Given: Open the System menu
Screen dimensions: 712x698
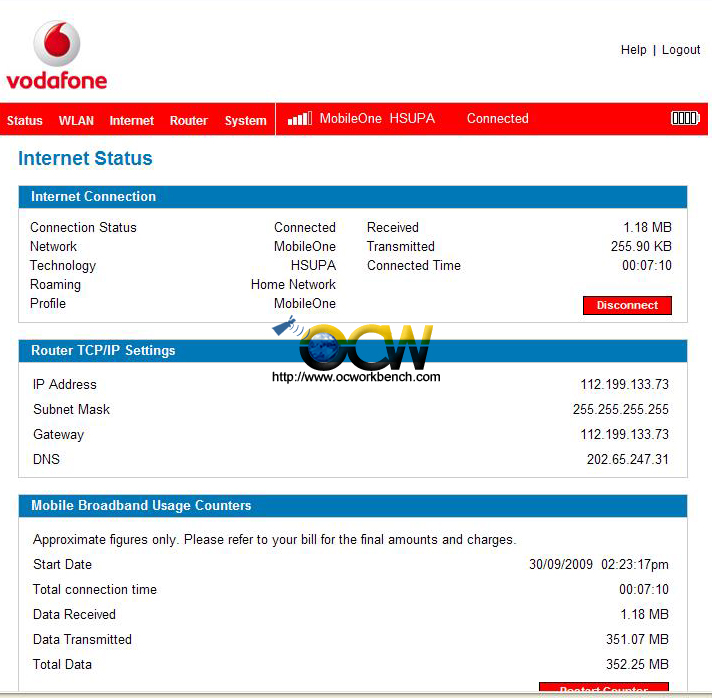Looking at the screenshot, I should coord(245,120).
